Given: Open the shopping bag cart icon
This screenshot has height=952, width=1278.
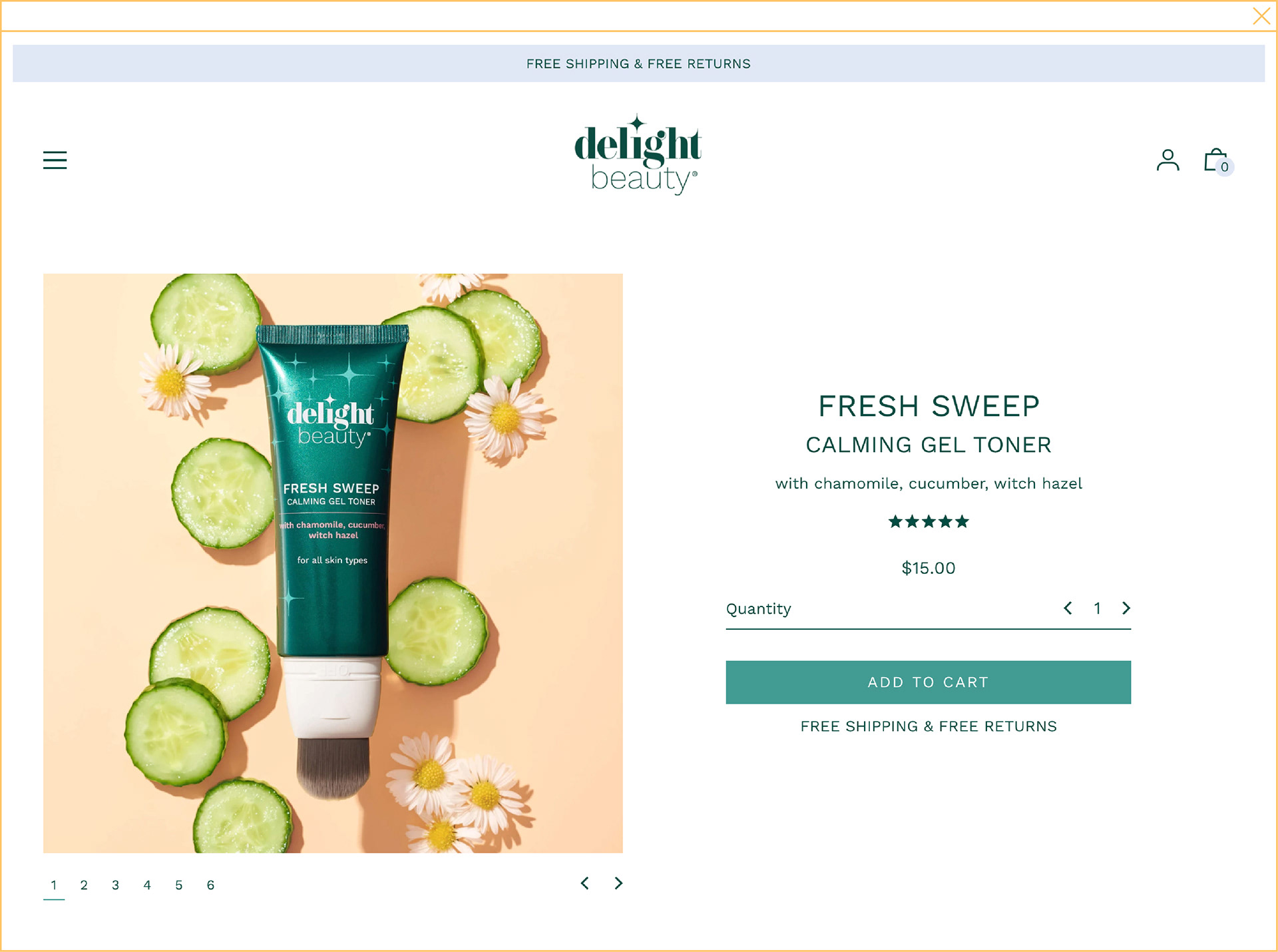Looking at the screenshot, I should (x=1218, y=160).
